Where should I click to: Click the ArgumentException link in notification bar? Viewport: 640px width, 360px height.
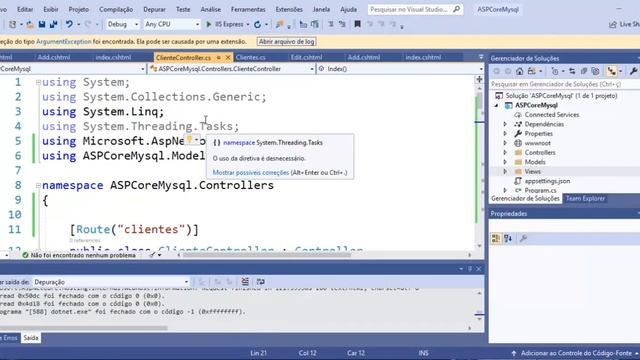[64, 42]
